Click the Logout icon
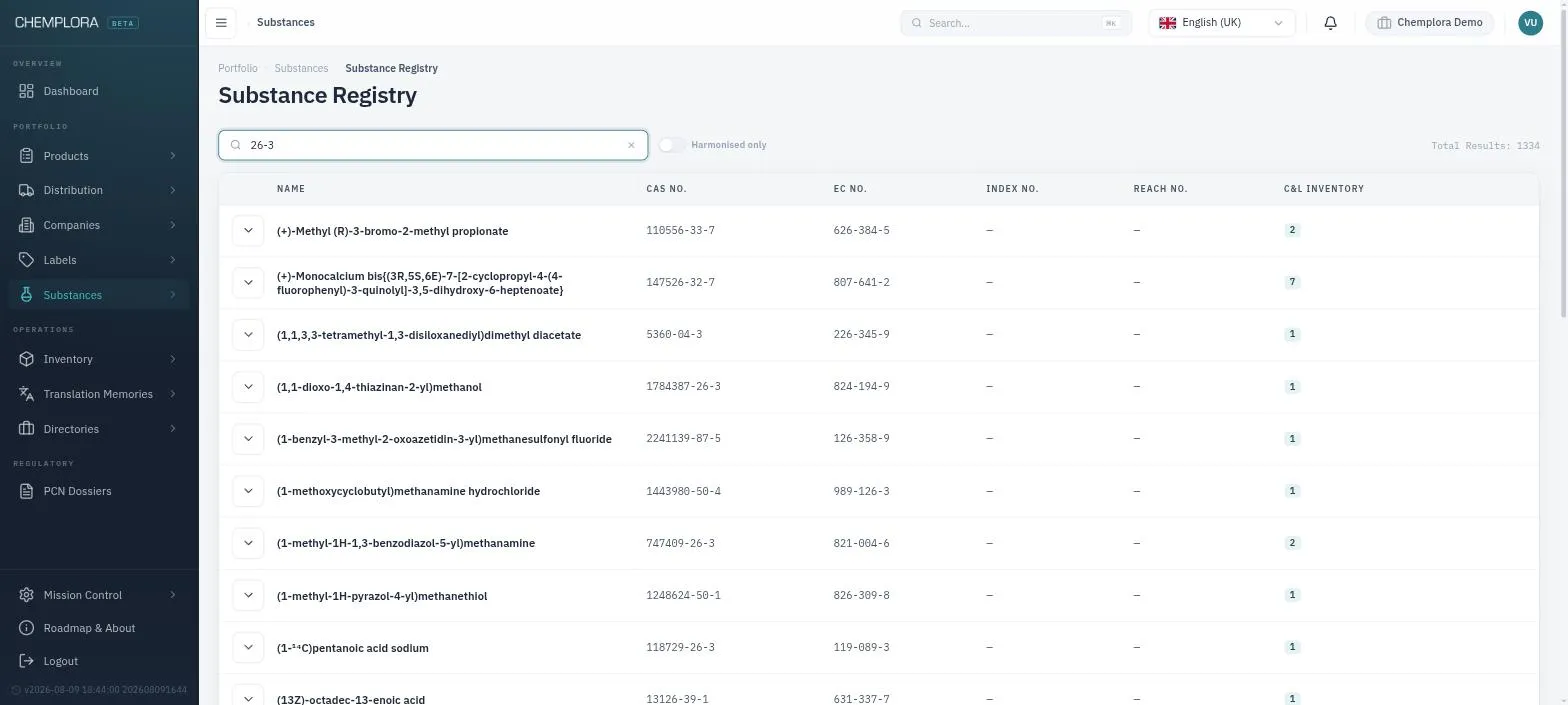This screenshot has height=705, width=1568. coord(26,661)
